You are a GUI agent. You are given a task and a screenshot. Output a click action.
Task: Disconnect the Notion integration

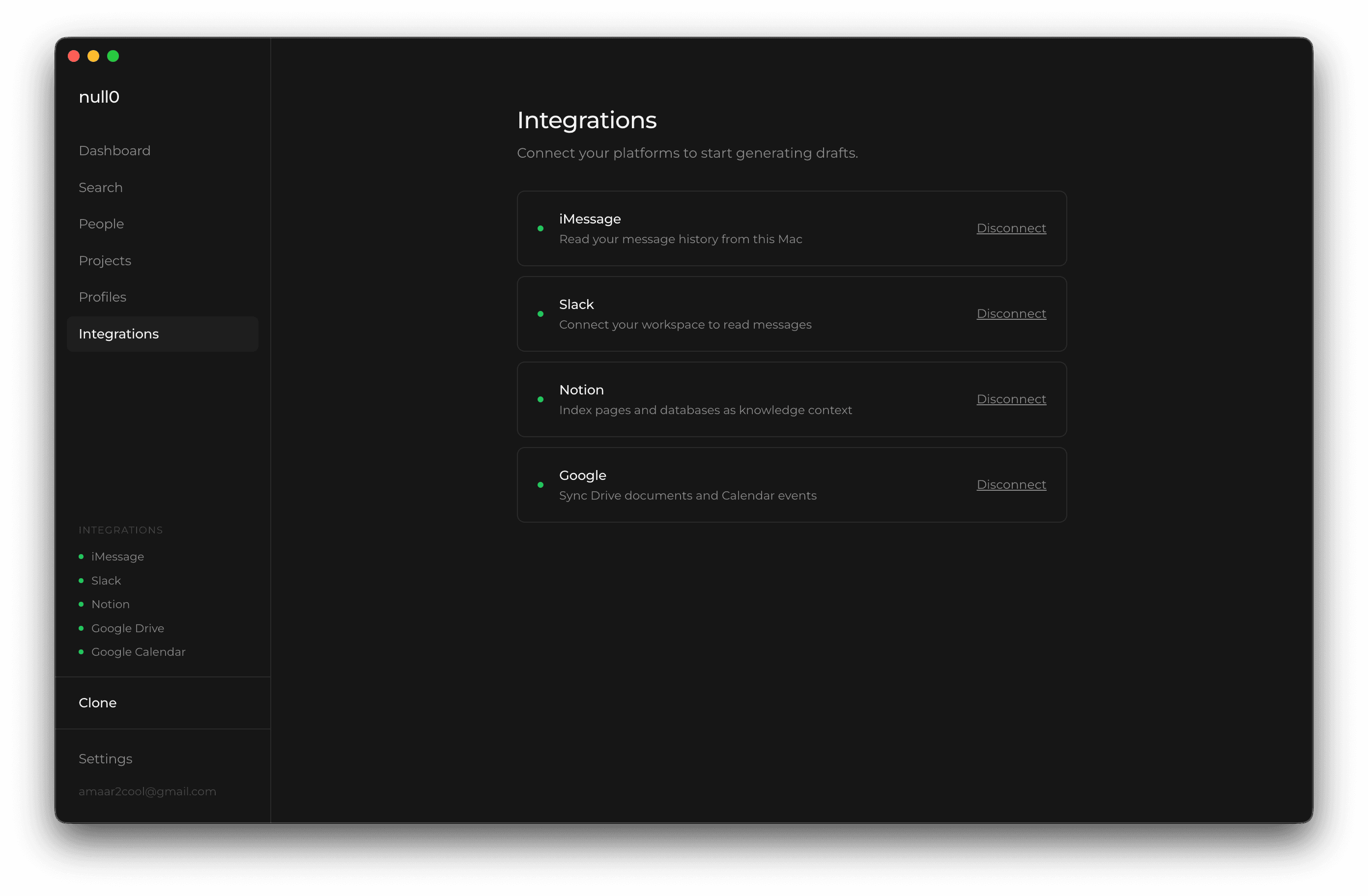[1011, 399]
